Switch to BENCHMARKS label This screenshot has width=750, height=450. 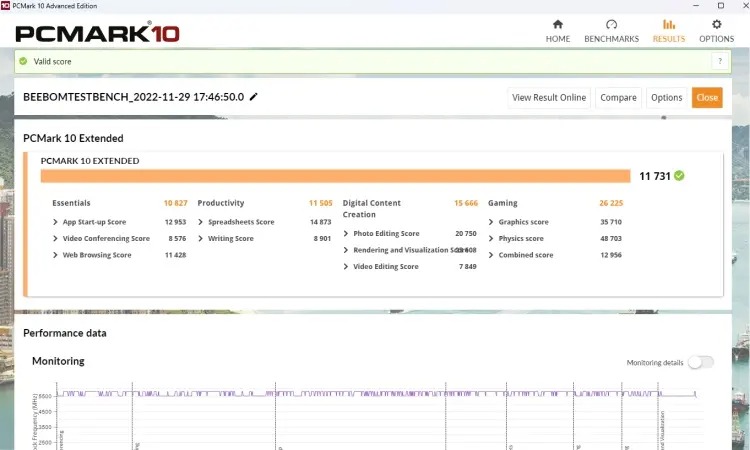(x=611, y=39)
